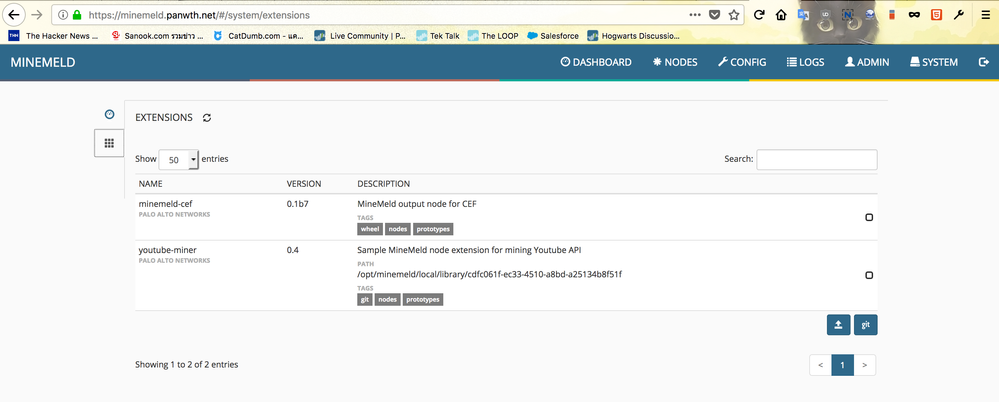Image resolution: width=999 pixels, height=402 pixels.
Task: Click the red and blue extension icon
Action: click(892, 15)
